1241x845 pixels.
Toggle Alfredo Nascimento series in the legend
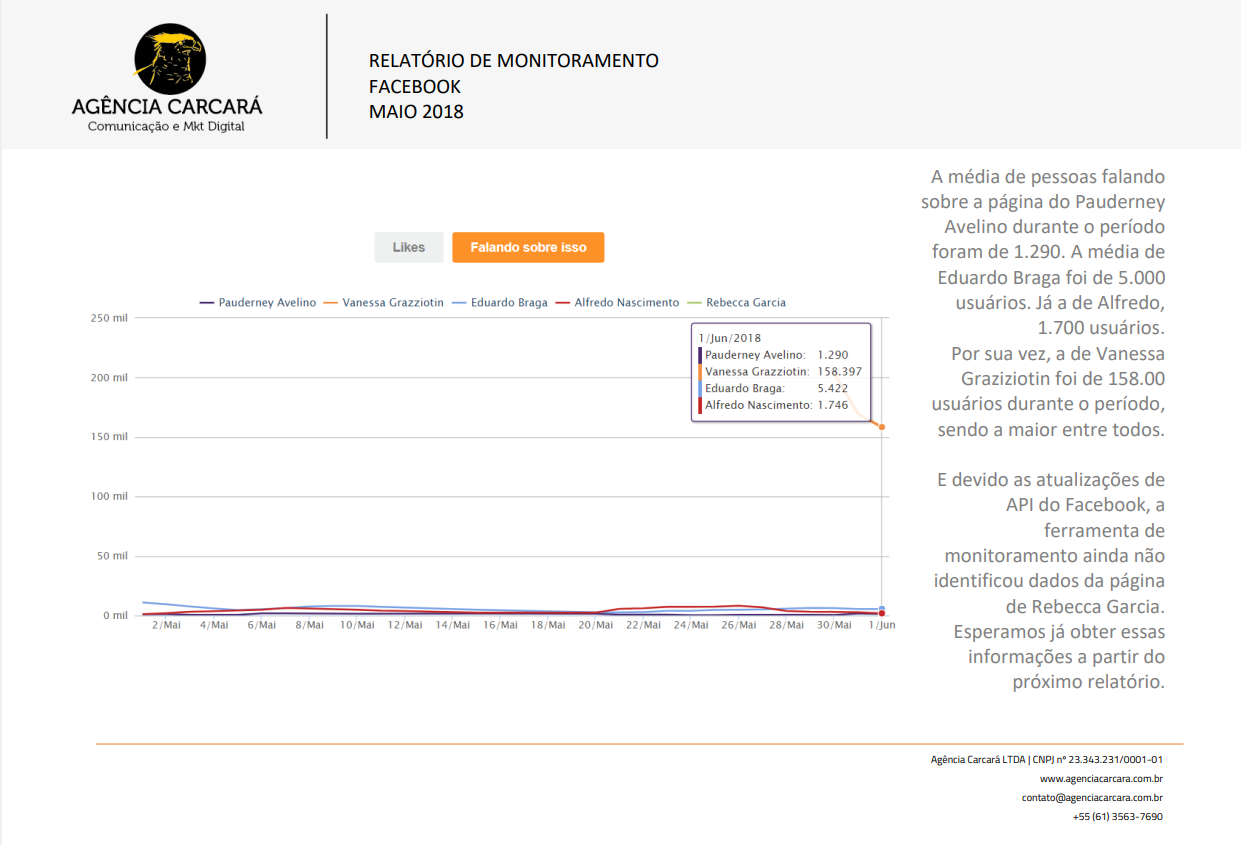(617, 302)
